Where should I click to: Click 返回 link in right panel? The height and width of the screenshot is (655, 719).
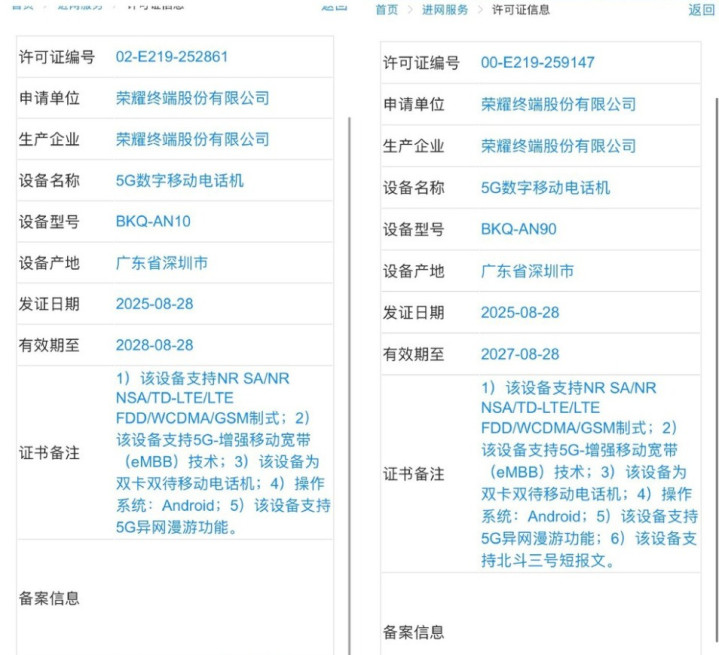click(x=701, y=10)
